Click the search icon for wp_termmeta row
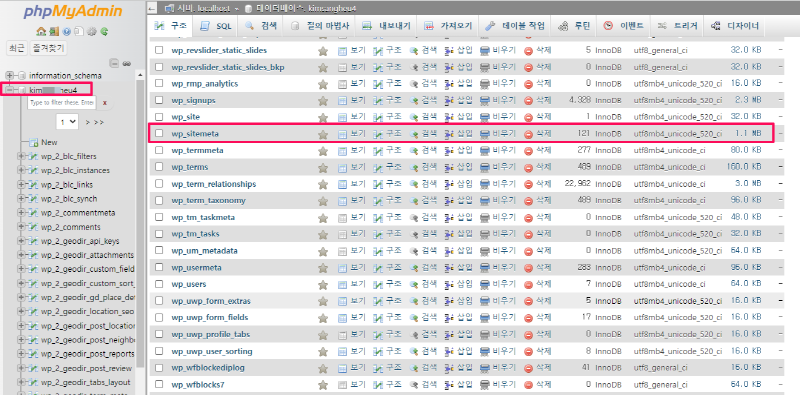 (x=414, y=151)
